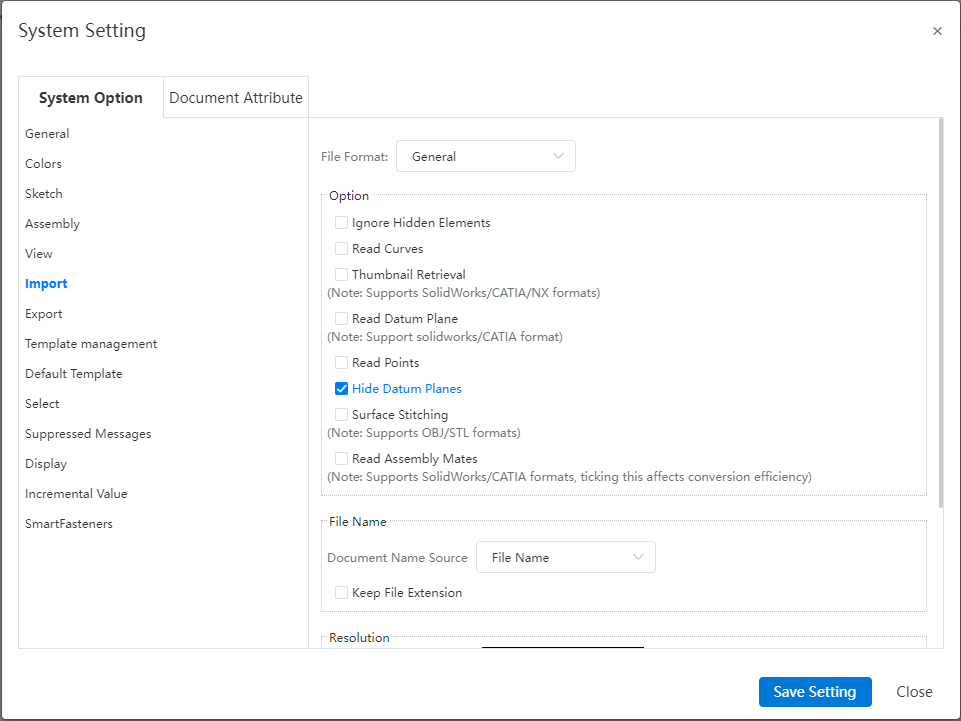Open Incremental Value settings
961x721 pixels.
[76, 494]
